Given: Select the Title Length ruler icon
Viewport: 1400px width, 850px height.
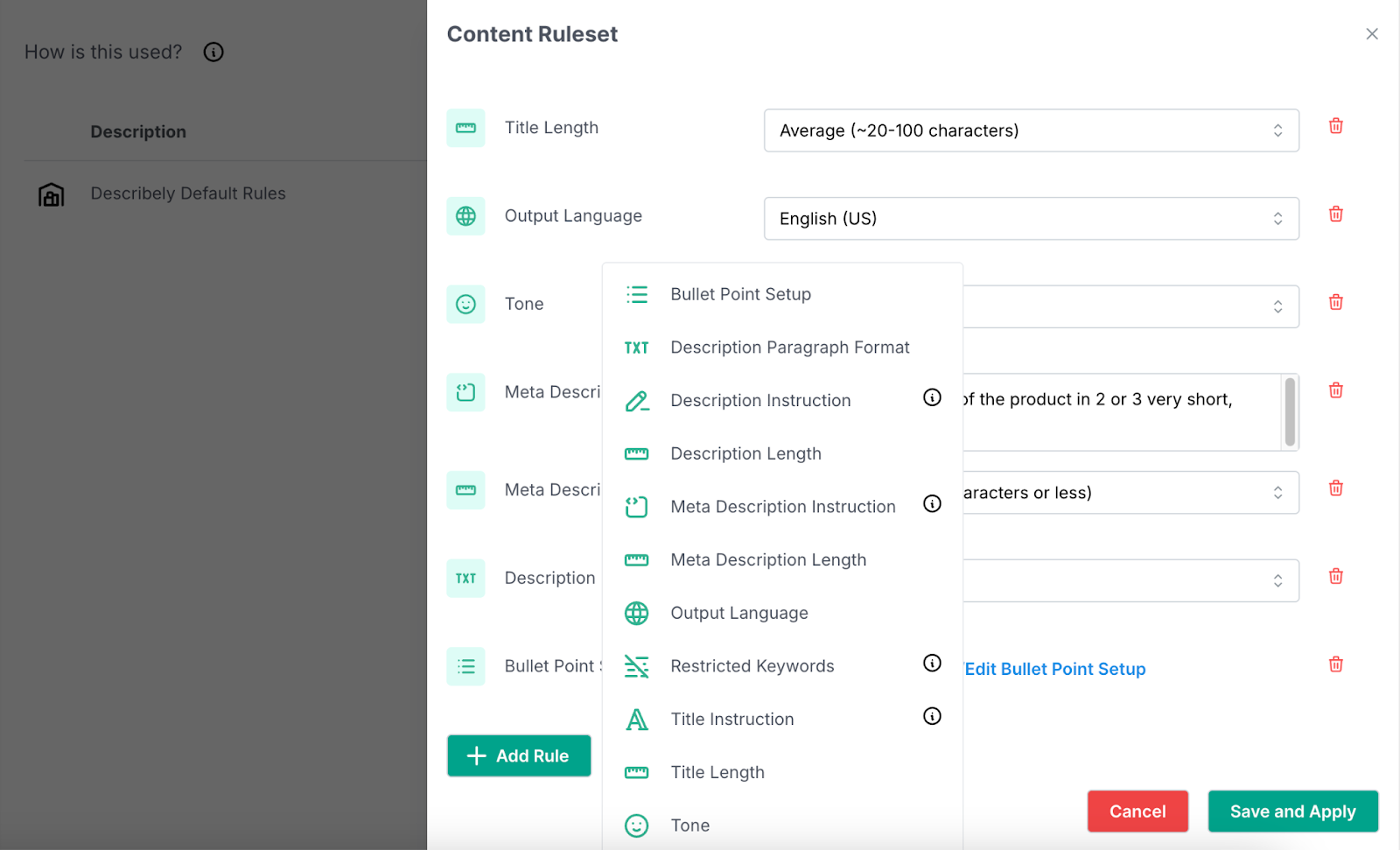Looking at the screenshot, I should click(x=465, y=128).
